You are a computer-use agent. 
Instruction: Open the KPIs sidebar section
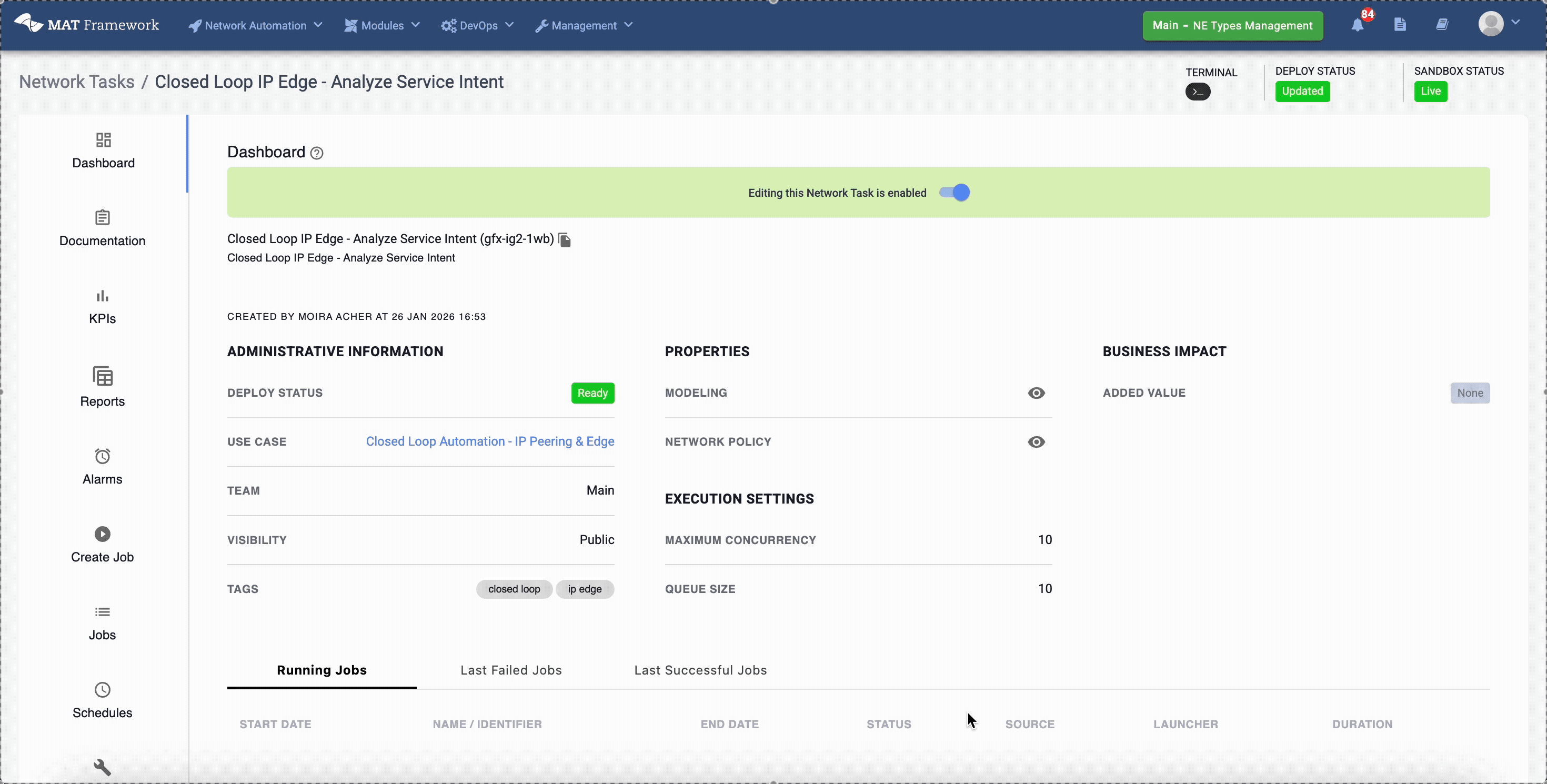click(102, 306)
